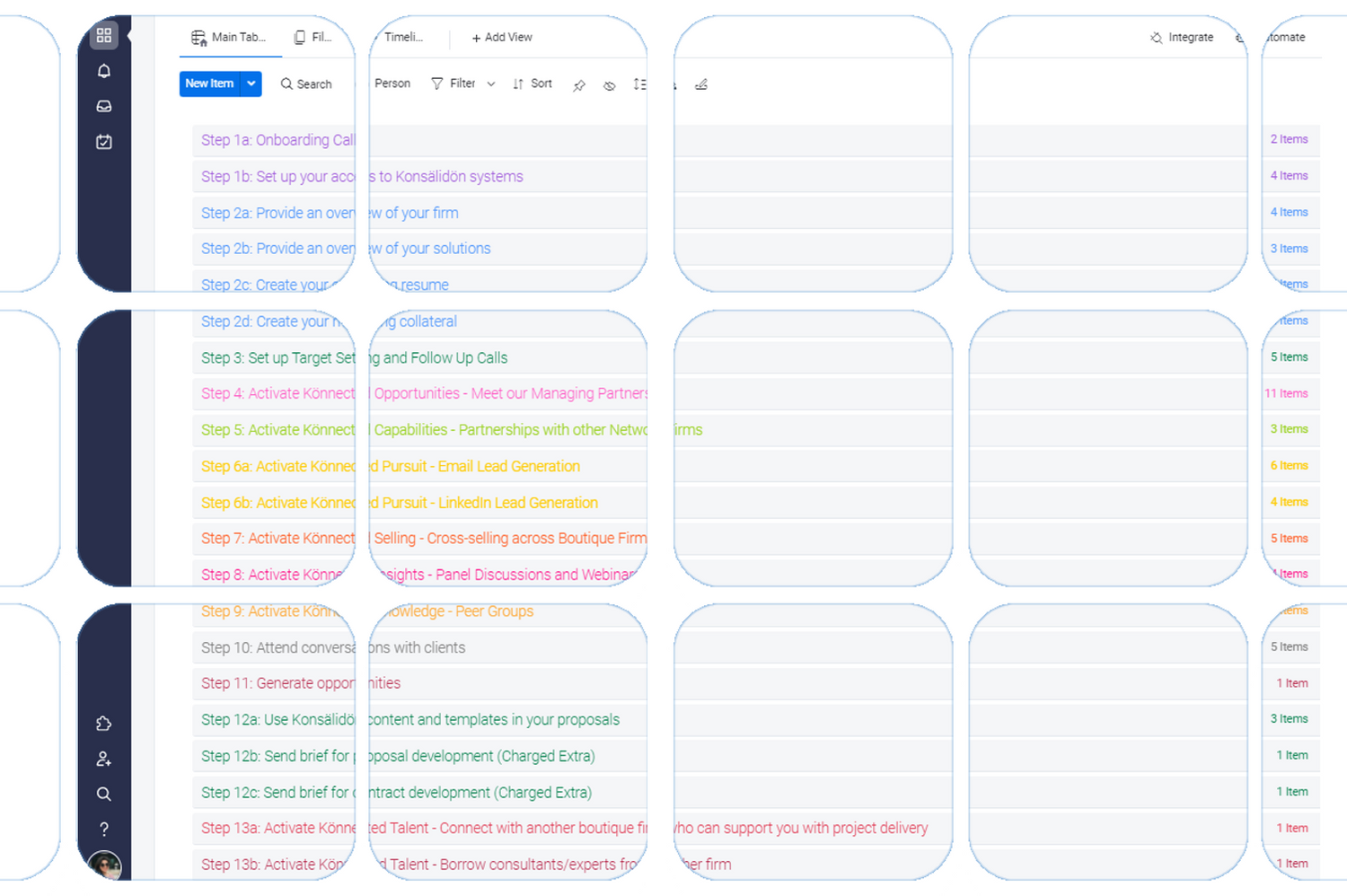Click the 3 Items count for Step 12a
The width and height of the screenshot is (1347, 896).
[x=1289, y=719]
